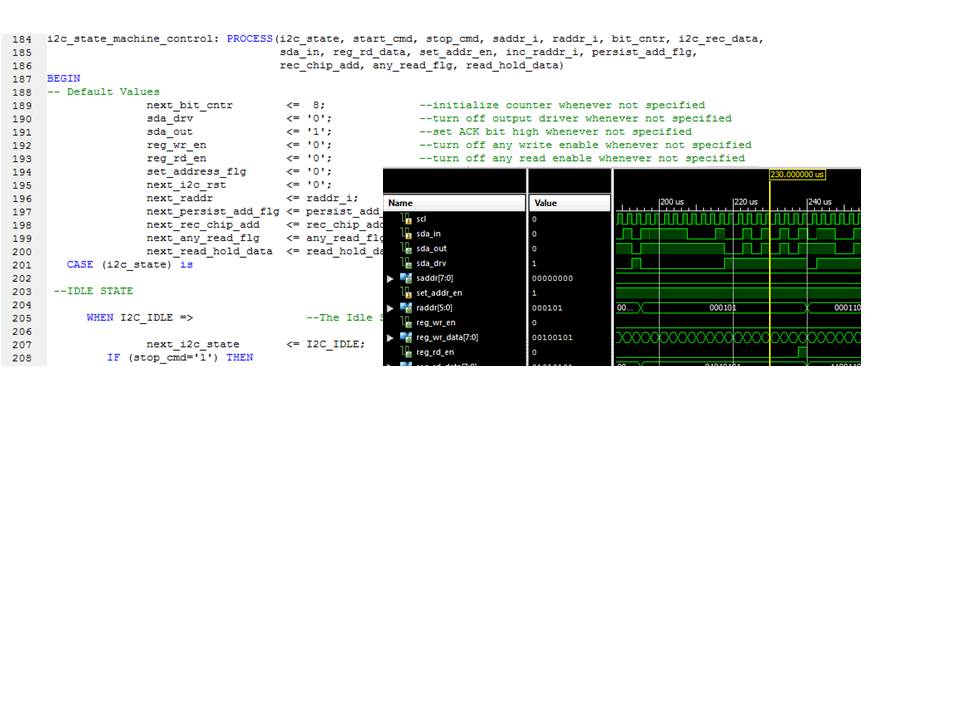The image size is (960, 720).
Task: Click the reg_rd_en signal icon
Action: (x=406, y=352)
